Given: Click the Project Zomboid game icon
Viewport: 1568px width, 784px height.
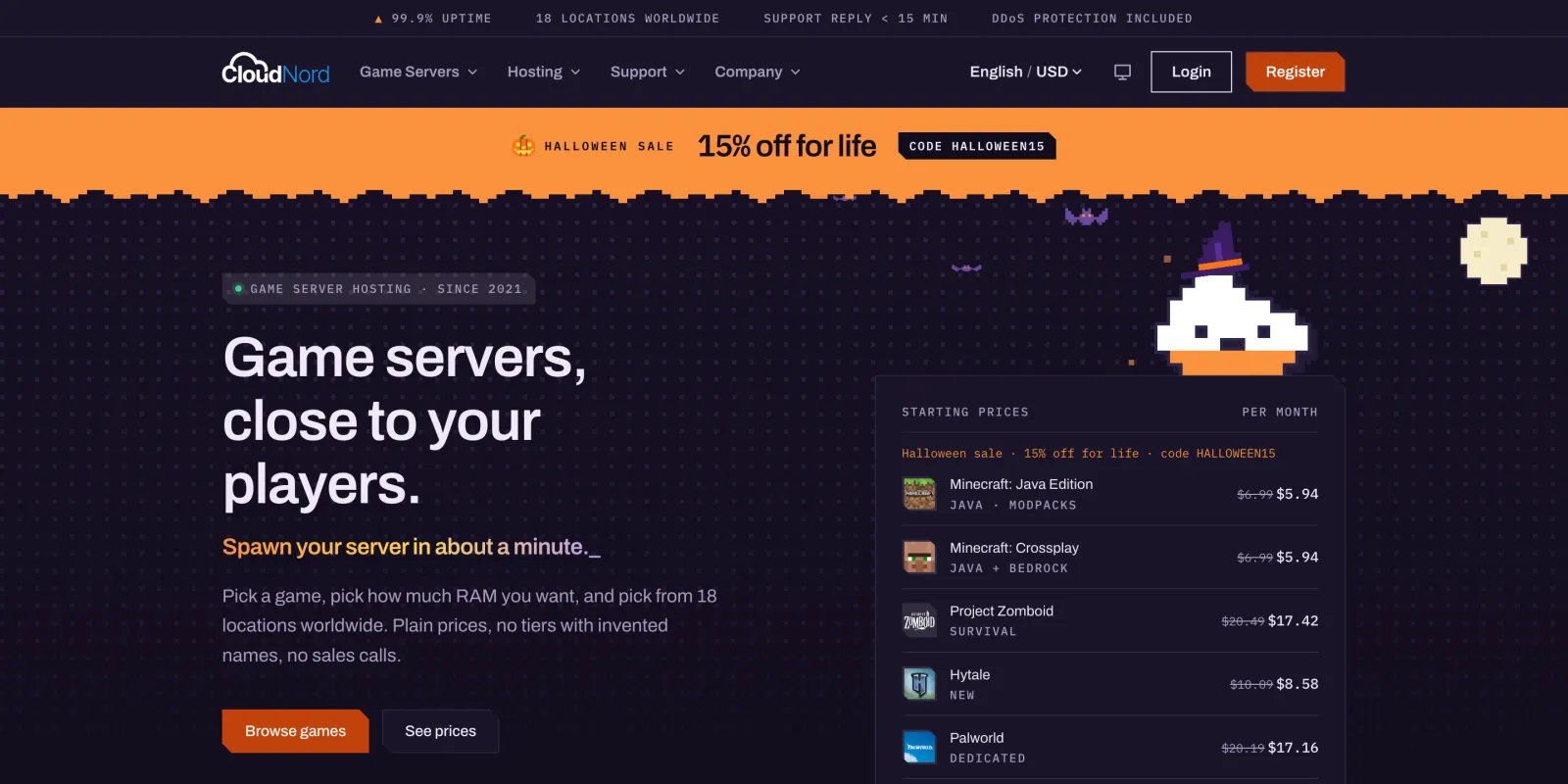Looking at the screenshot, I should (x=919, y=620).
